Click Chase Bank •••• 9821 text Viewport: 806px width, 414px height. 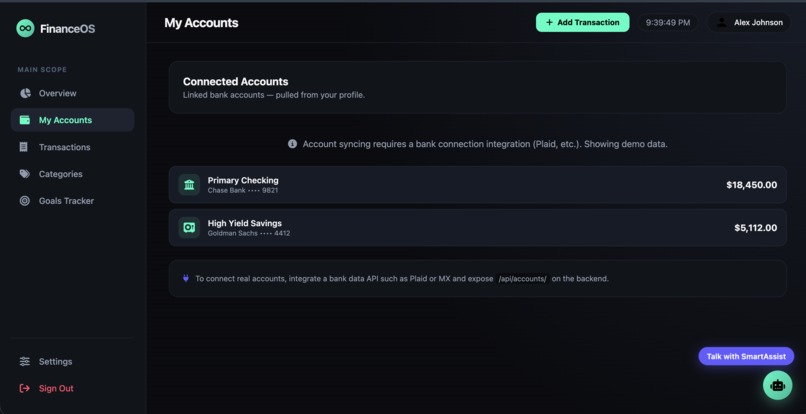[x=243, y=190]
